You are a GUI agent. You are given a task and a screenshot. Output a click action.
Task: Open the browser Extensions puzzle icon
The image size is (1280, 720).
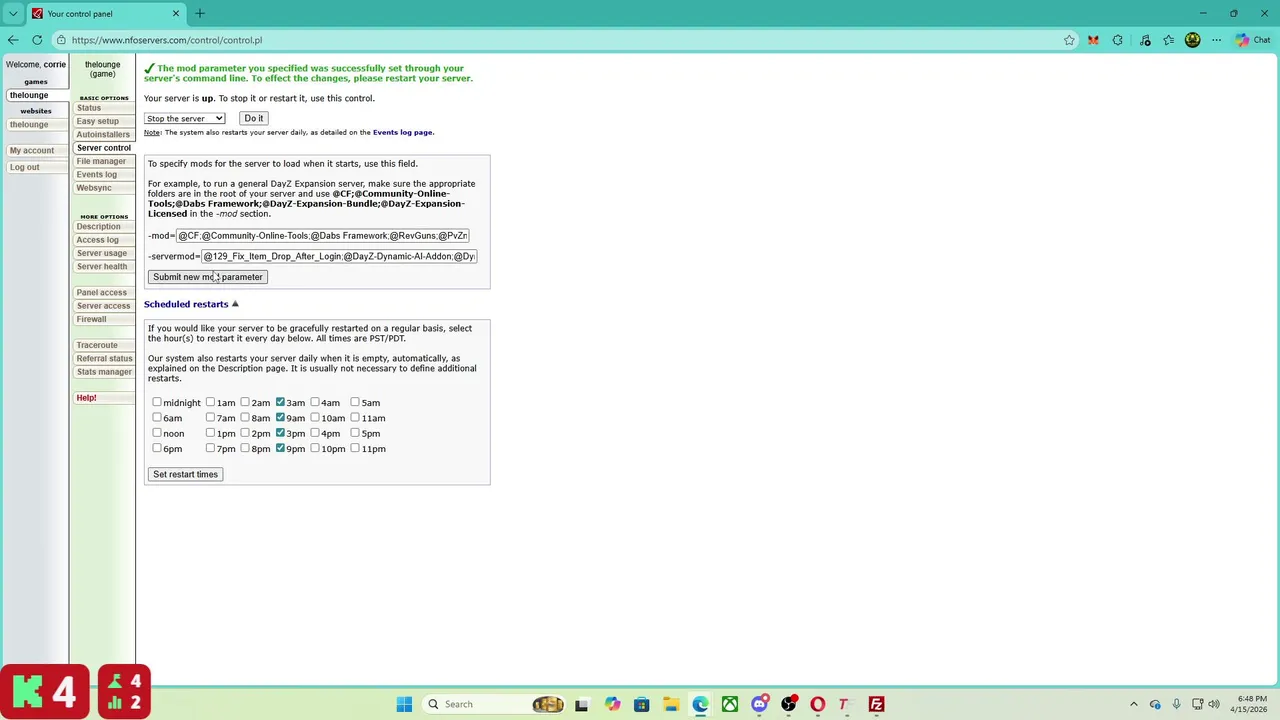point(1118,40)
